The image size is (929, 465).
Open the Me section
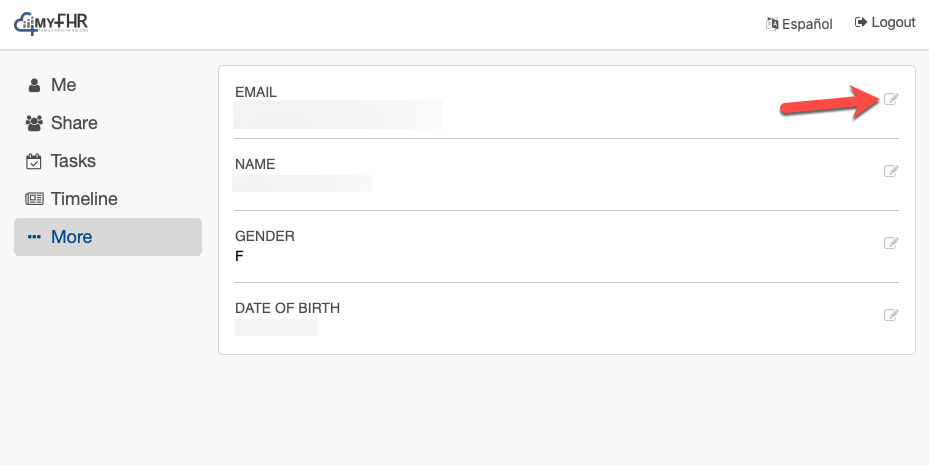[x=64, y=86]
